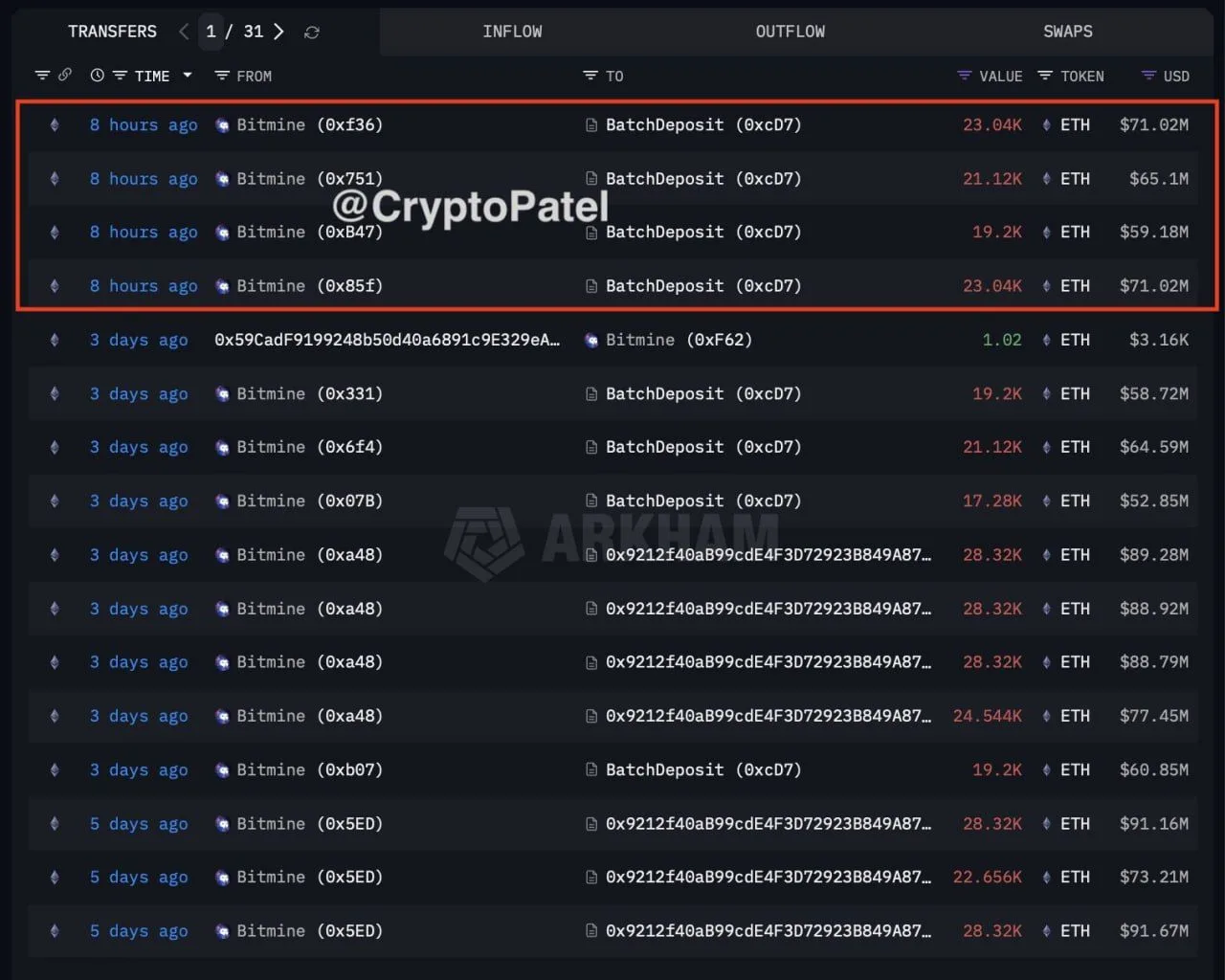Open the FROM column filter icon
Screen dimensions: 1225x980
click(222, 76)
